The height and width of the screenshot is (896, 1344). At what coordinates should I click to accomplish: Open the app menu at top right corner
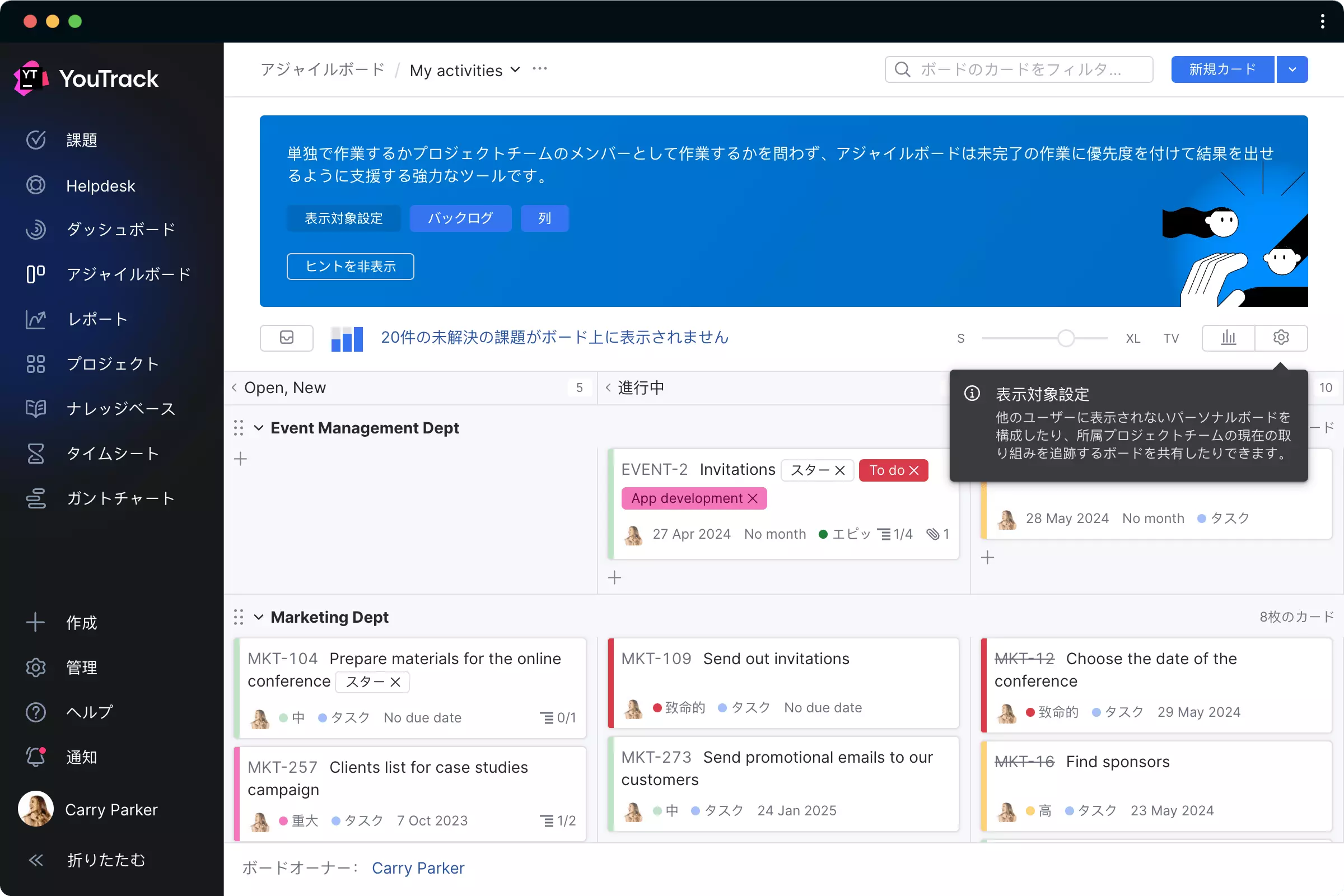click(1322, 21)
